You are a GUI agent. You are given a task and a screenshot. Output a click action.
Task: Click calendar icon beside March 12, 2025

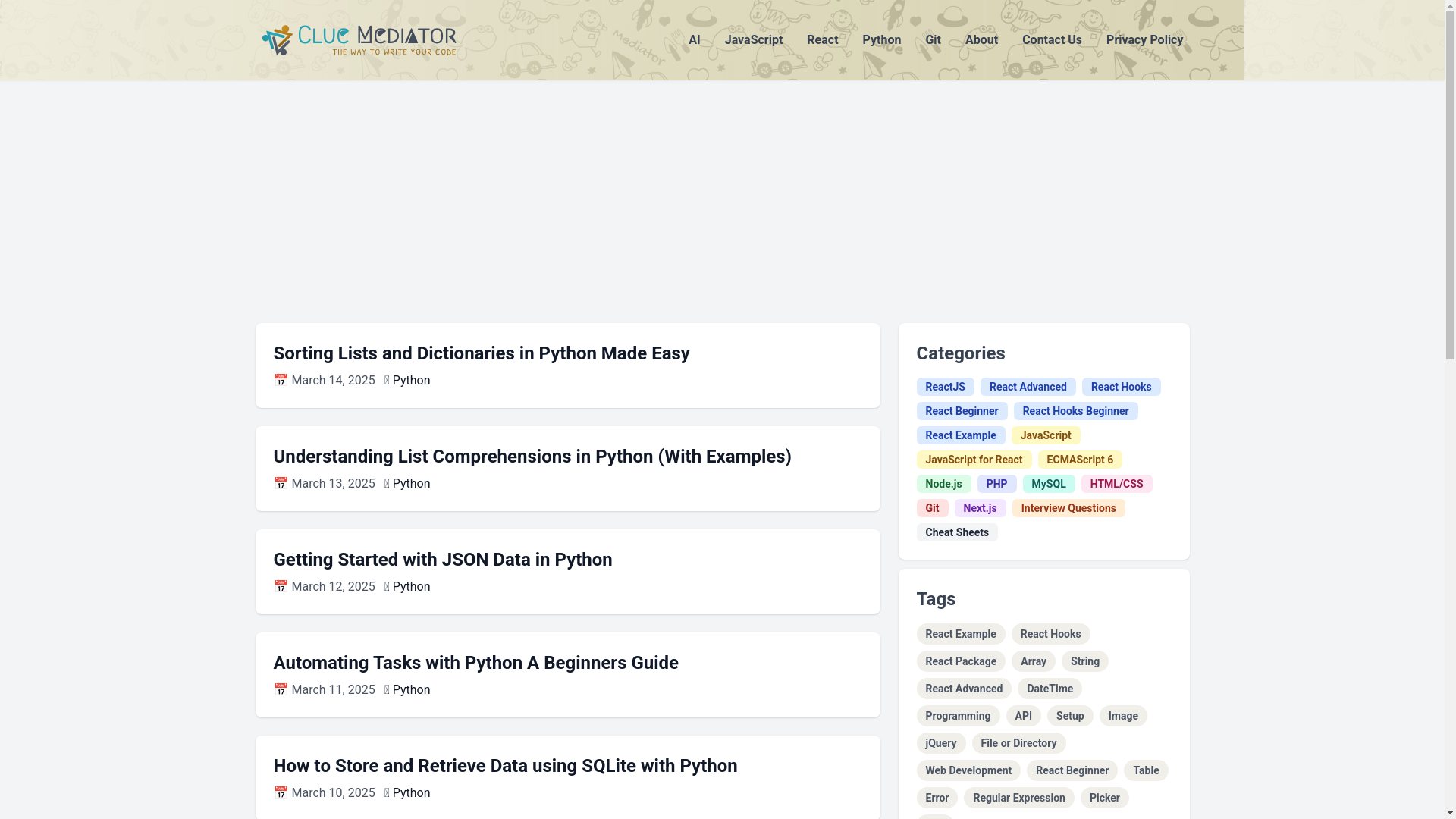(281, 586)
